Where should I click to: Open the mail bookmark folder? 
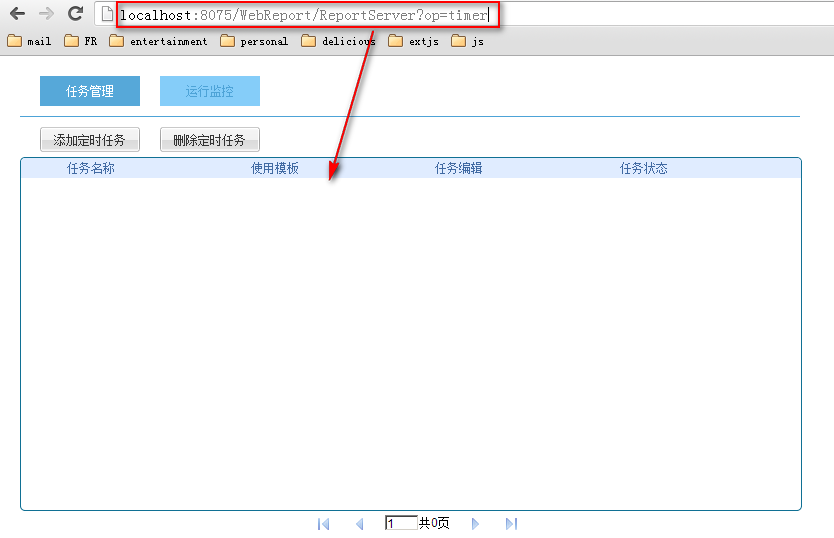tap(29, 41)
